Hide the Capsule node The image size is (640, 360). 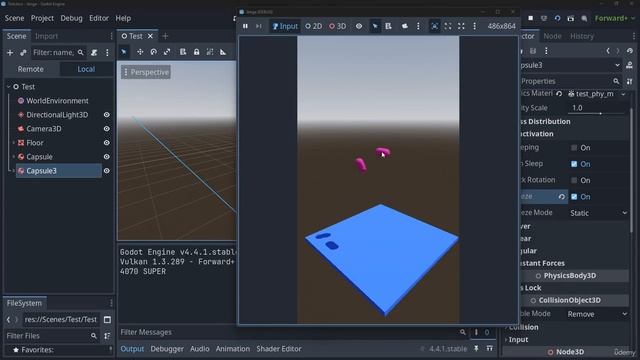point(107,157)
